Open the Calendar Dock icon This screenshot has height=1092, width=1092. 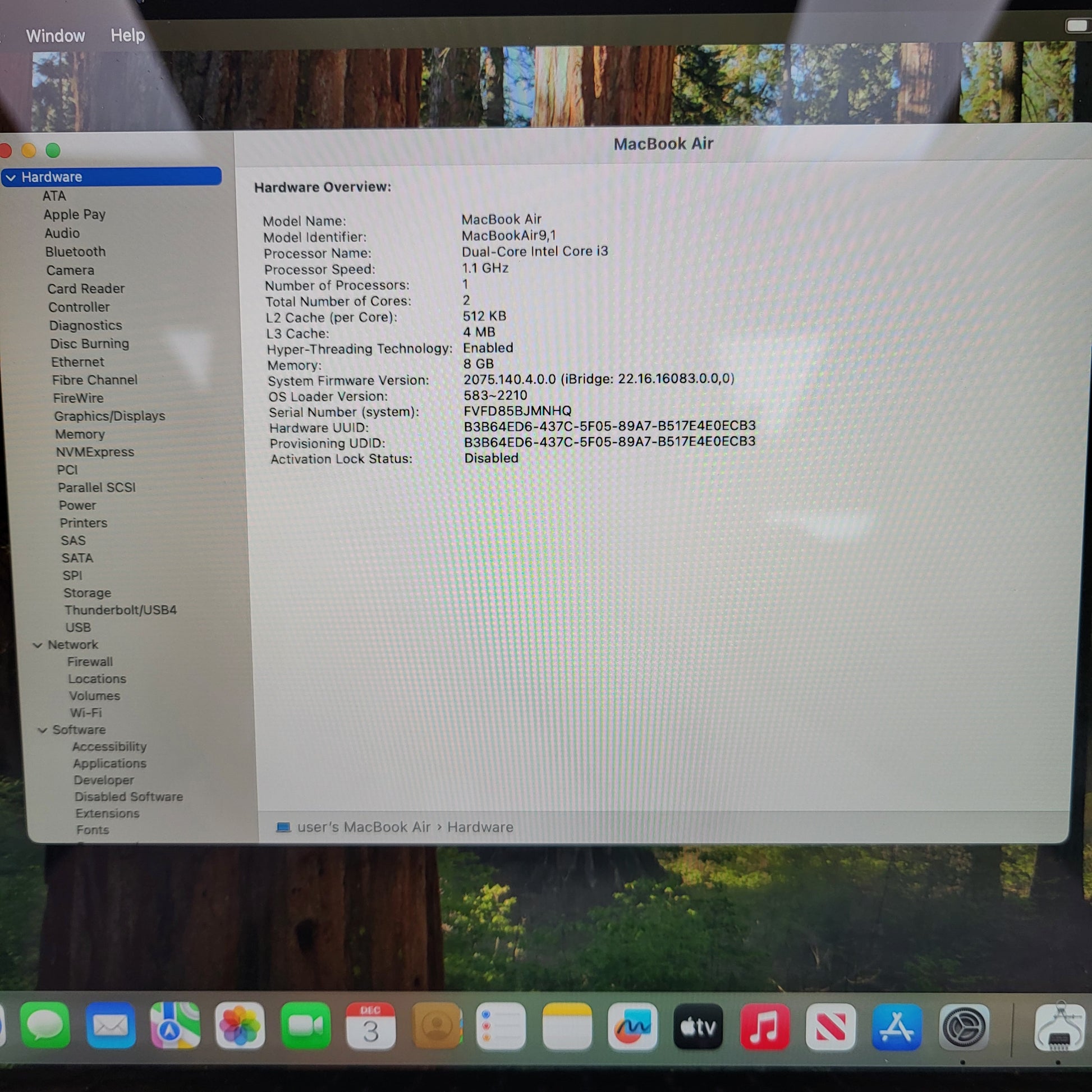click(x=370, y=1026)
